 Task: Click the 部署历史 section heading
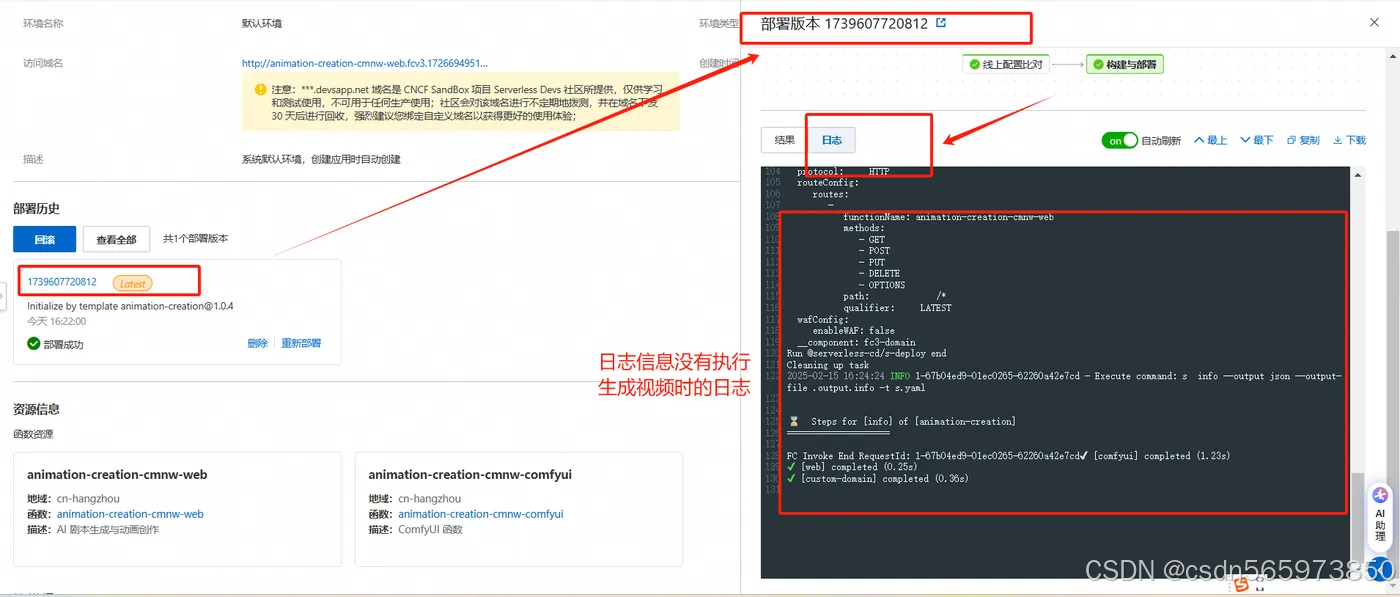[x=37, y=208]
